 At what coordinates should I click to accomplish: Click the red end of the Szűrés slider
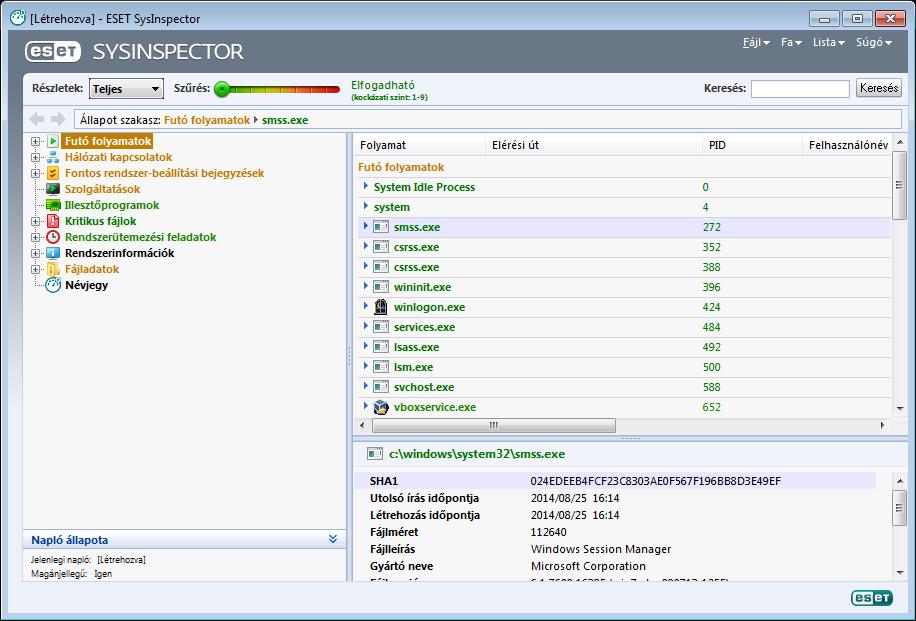335,89
